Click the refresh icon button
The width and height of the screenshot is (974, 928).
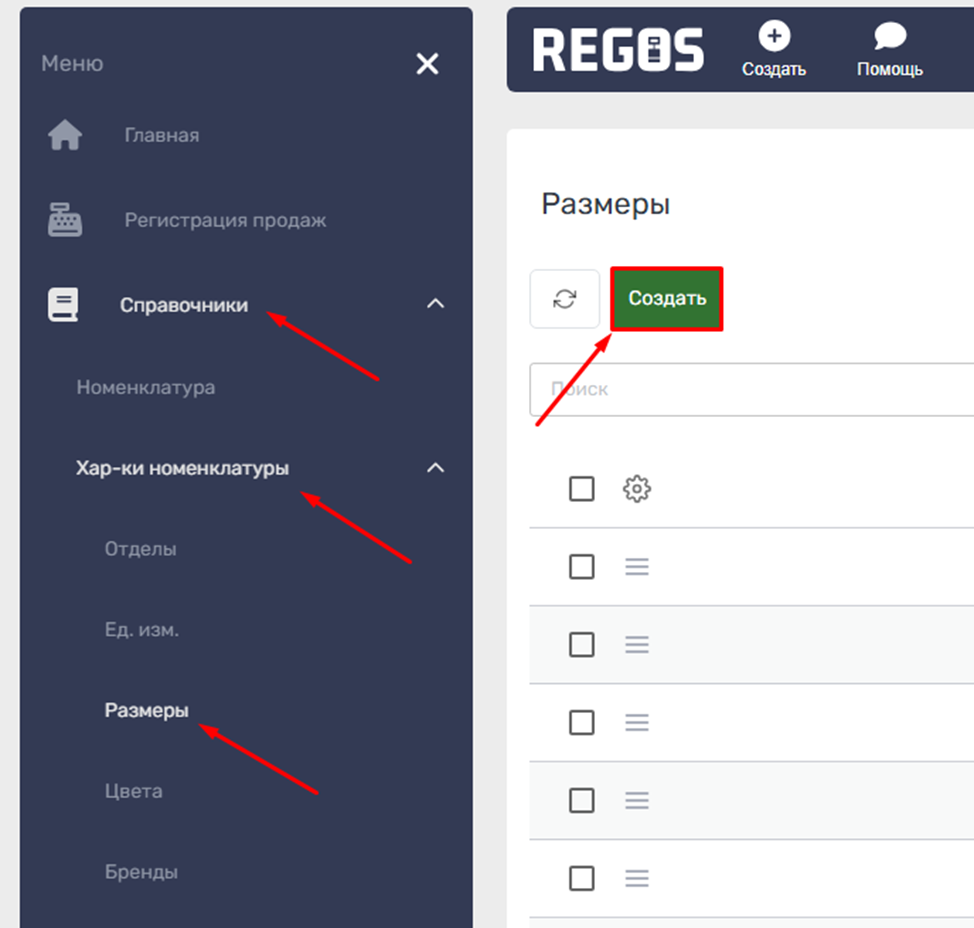point(565,299)
